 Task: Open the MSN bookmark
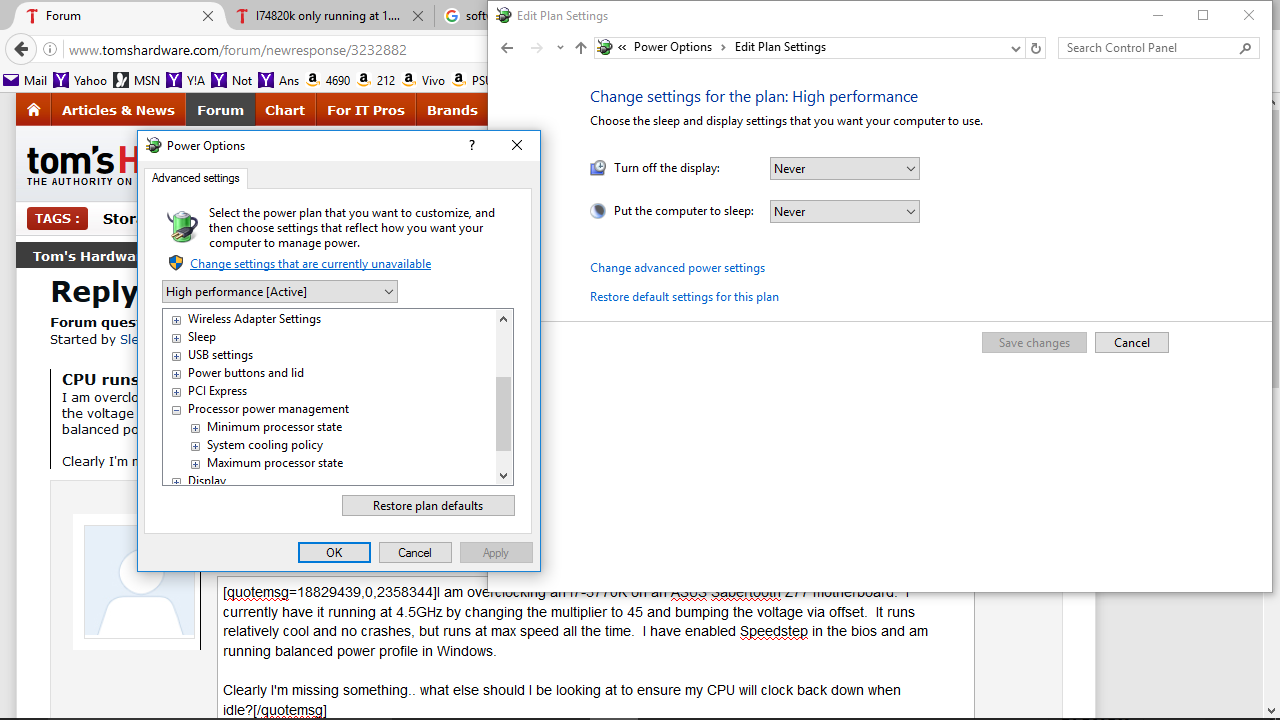136,80
